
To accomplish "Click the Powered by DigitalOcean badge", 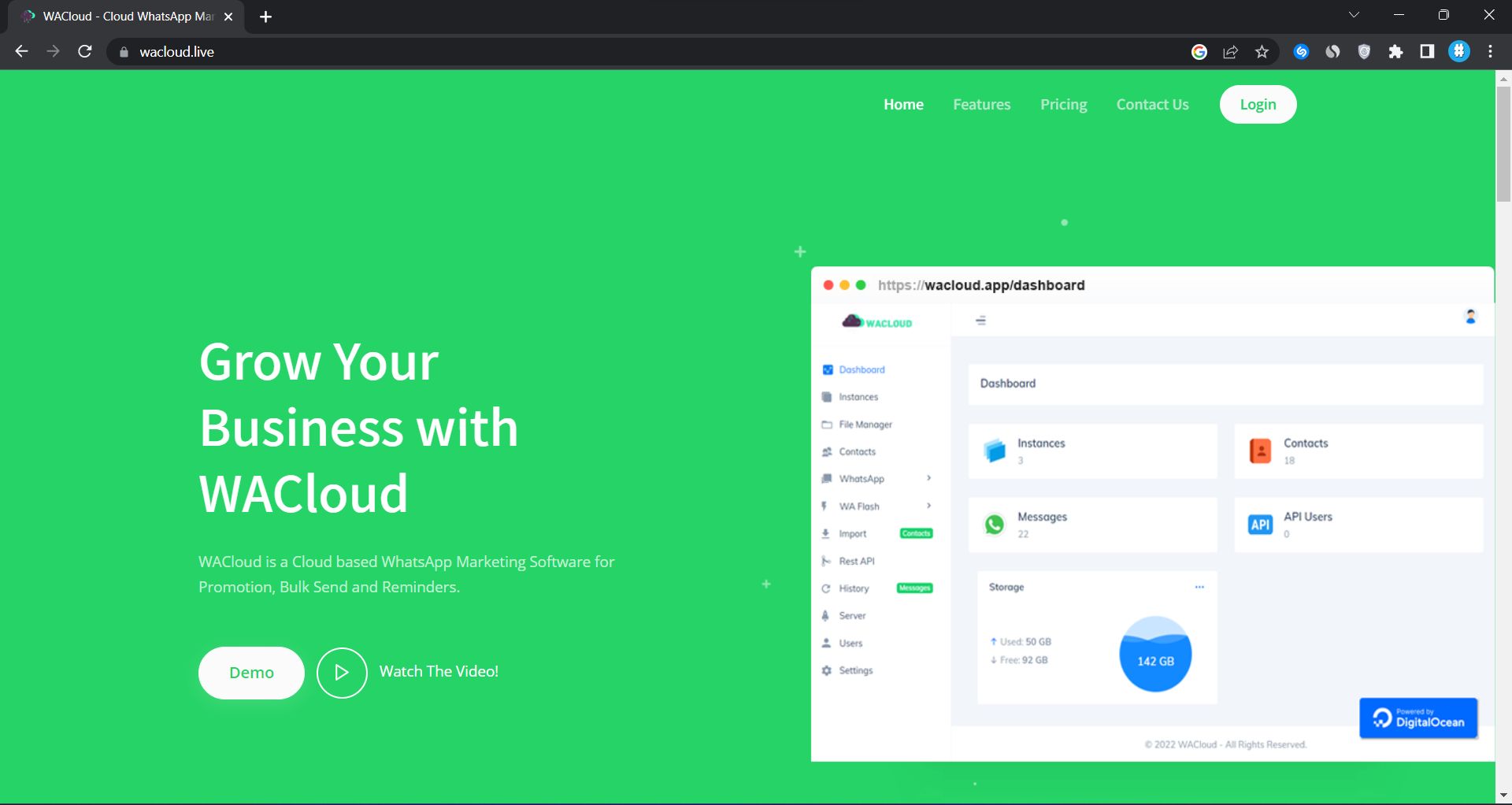I will click(1418, 718).
